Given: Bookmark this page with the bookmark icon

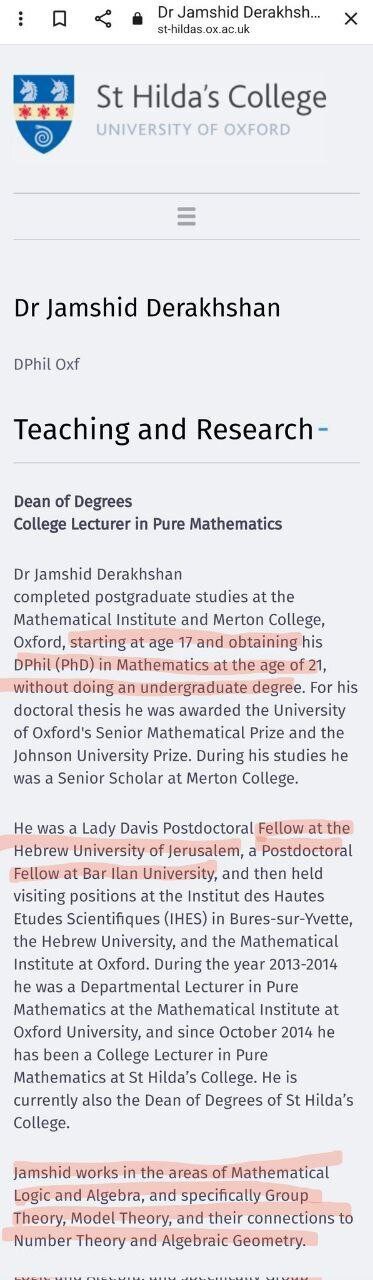Looking at the screenshot, I should 60,19.
